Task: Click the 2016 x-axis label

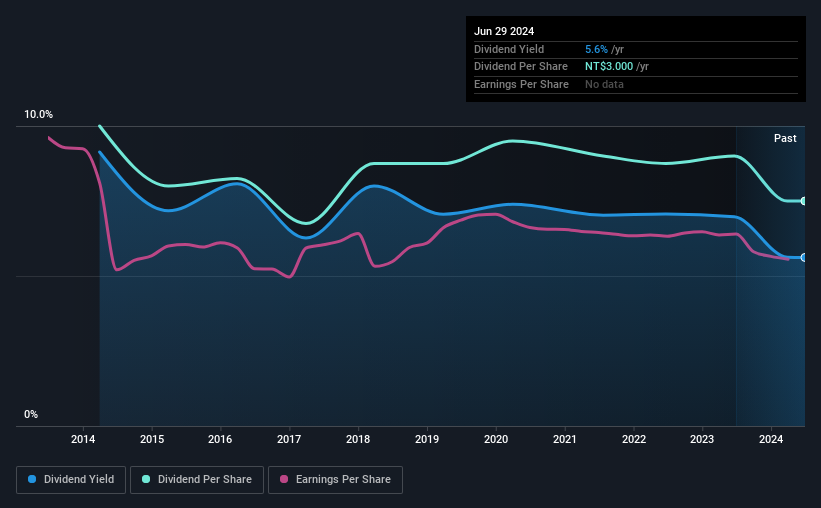Action: click(x=220, y=439)
